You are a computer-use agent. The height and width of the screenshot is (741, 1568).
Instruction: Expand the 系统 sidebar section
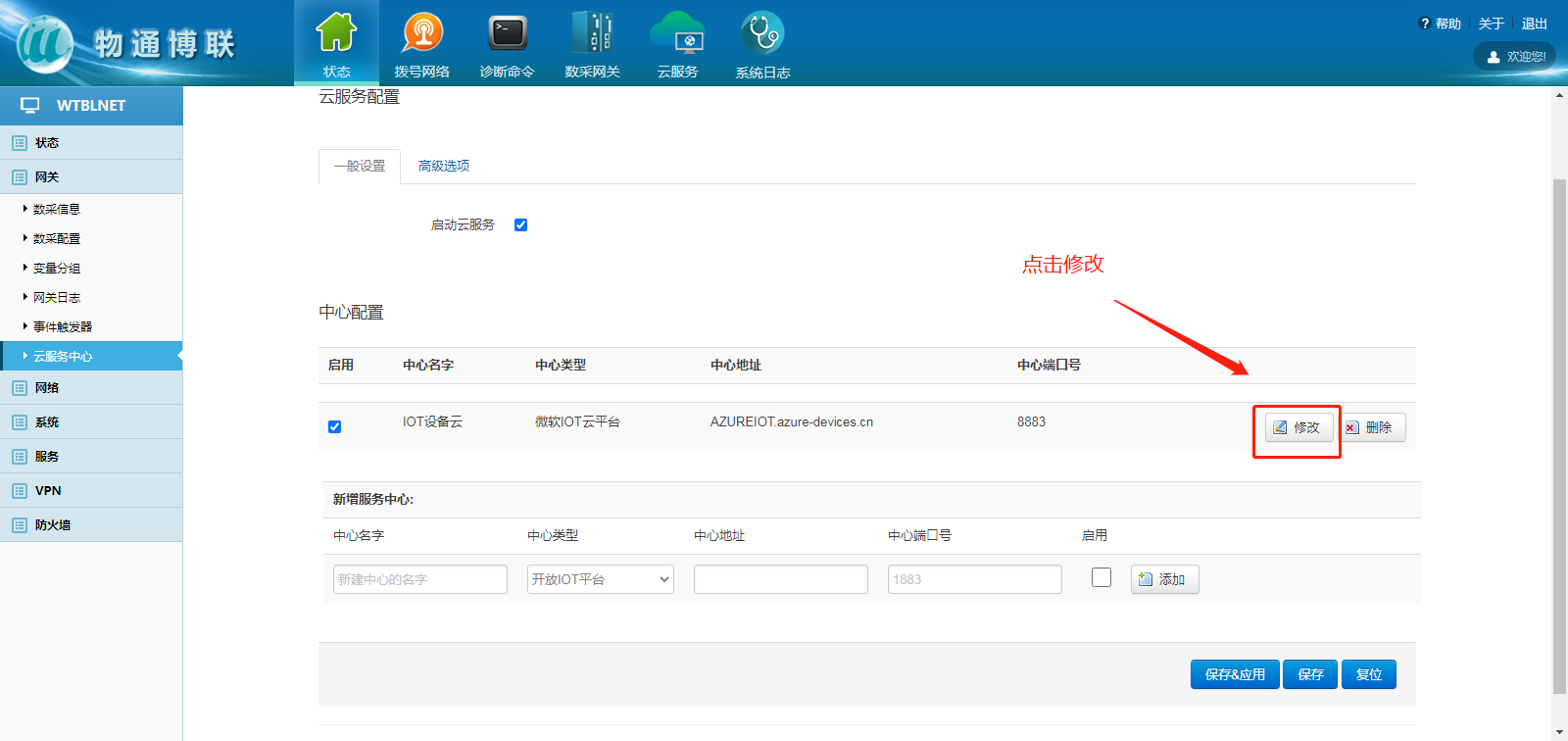click(x=91, y=422)
